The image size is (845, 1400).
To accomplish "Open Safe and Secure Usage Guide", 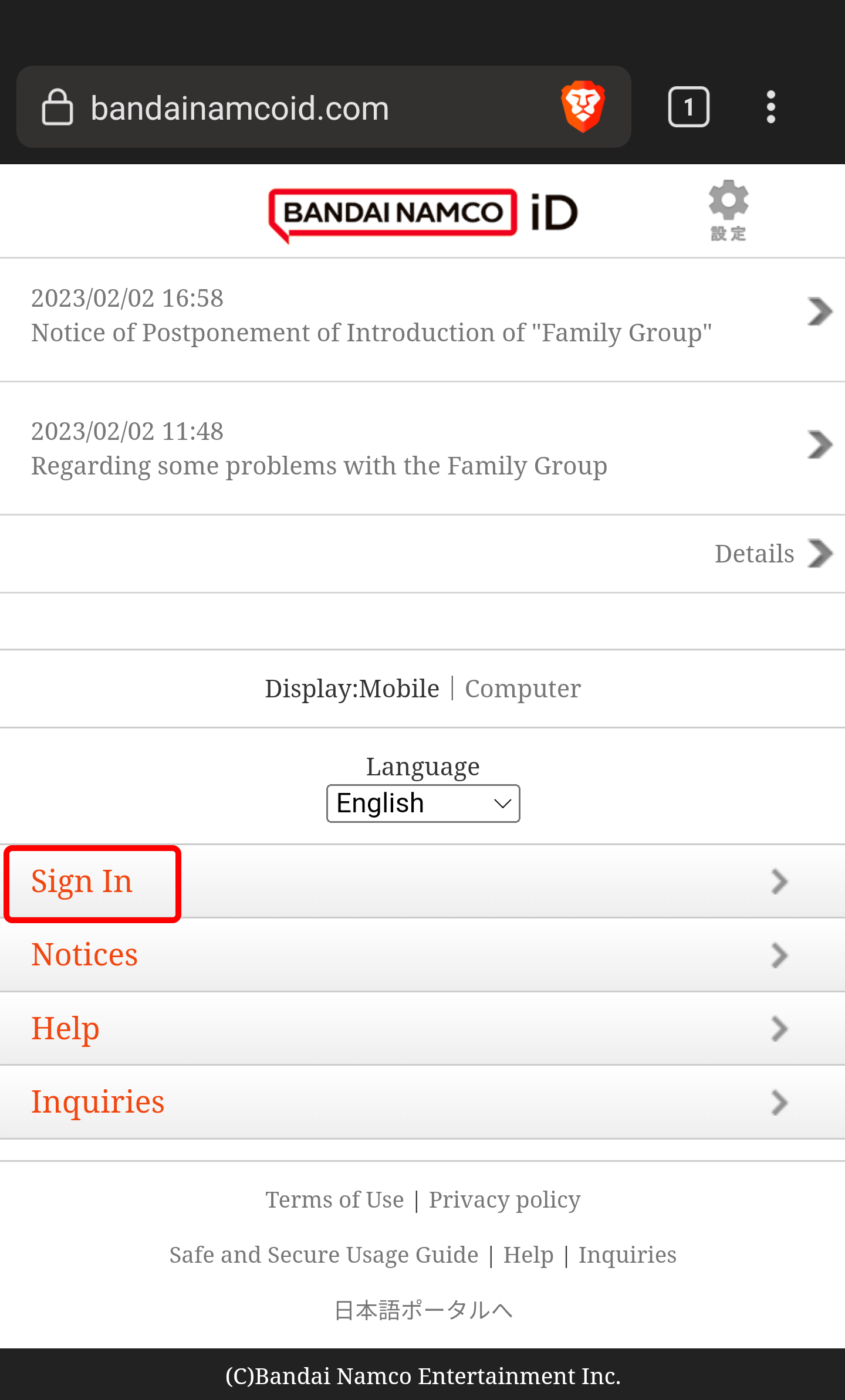I will (324, 1255).
